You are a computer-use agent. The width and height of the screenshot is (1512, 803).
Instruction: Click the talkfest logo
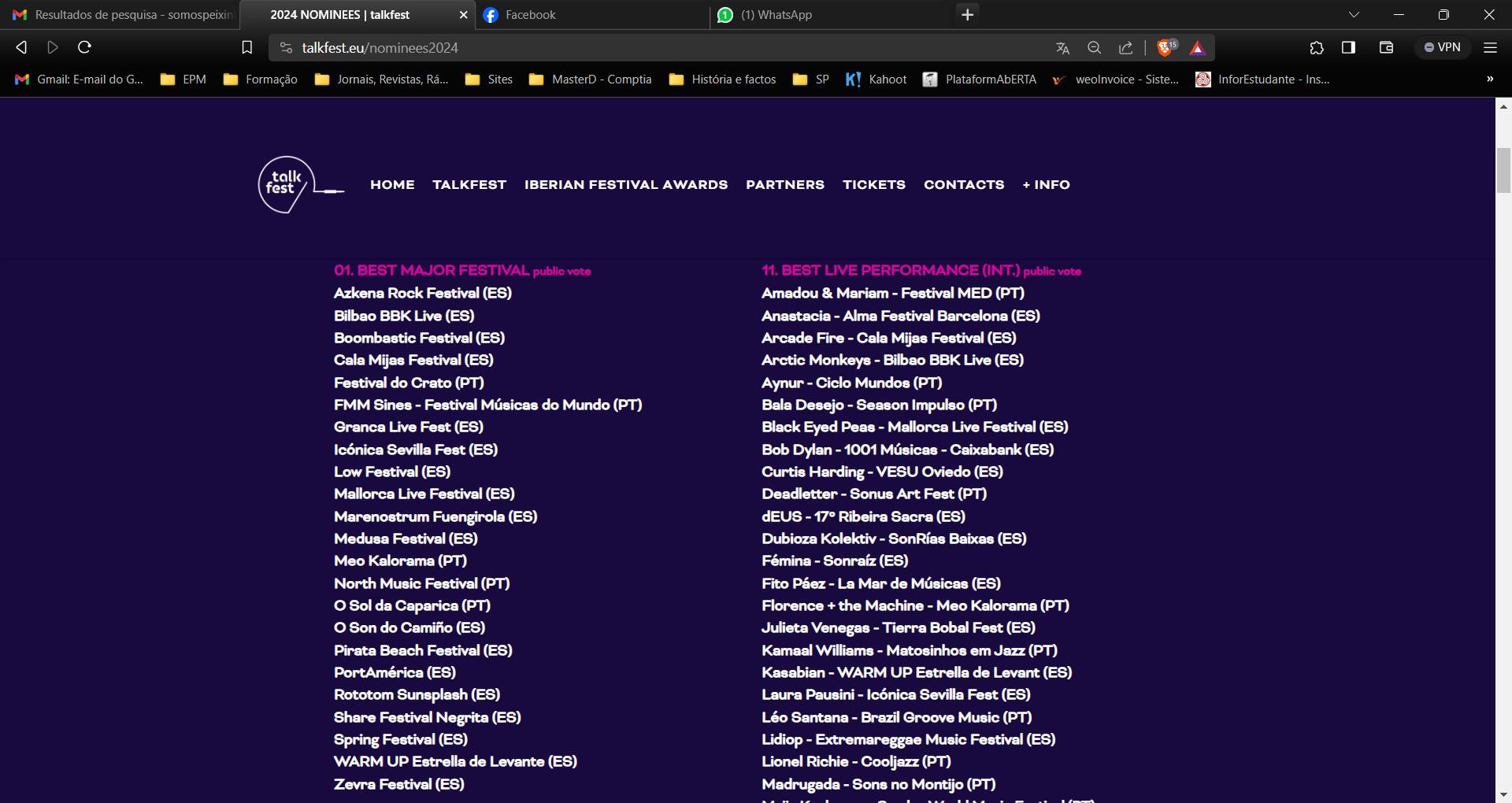pos(300,185)
